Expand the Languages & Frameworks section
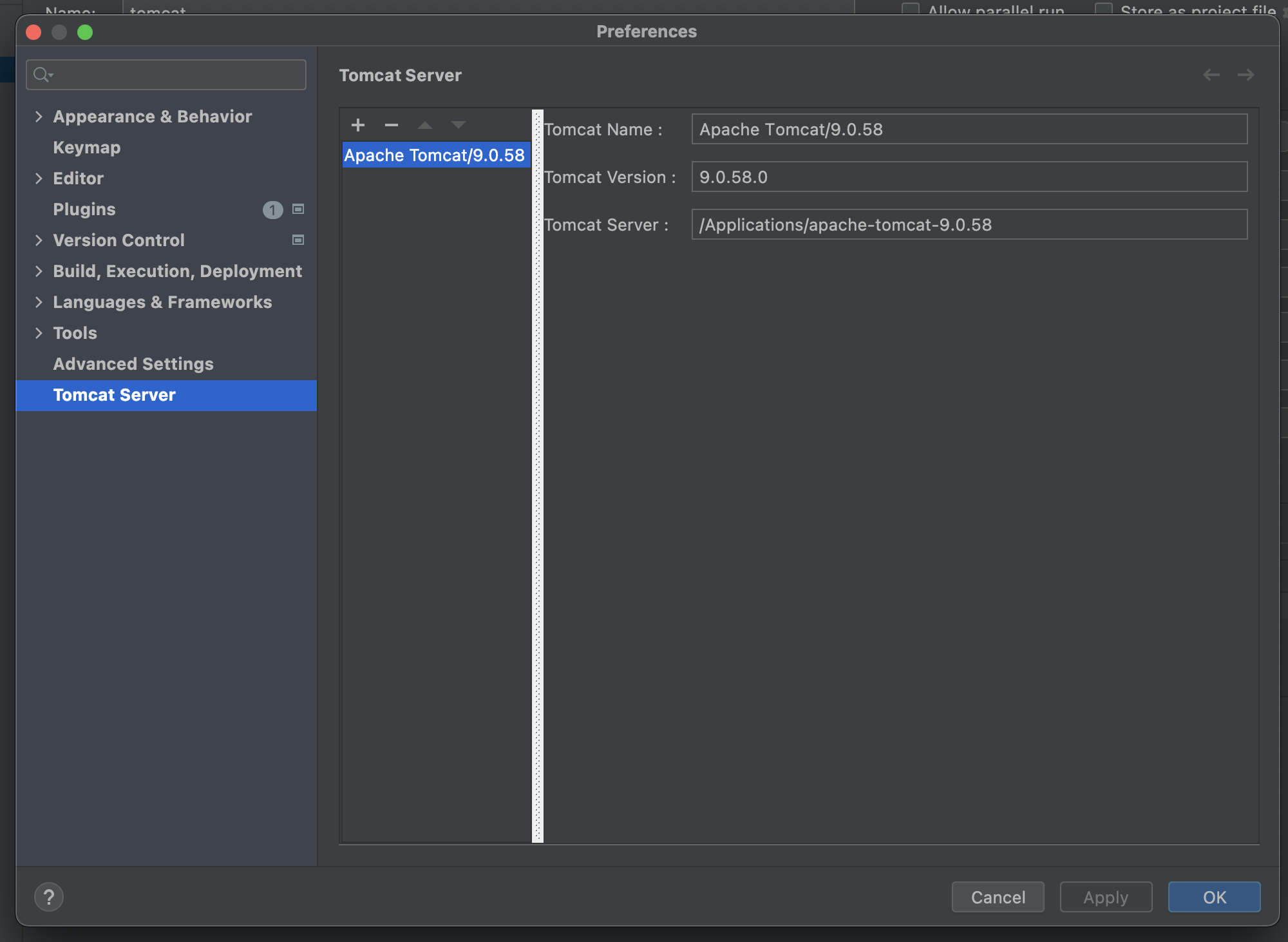 [39, 302]
